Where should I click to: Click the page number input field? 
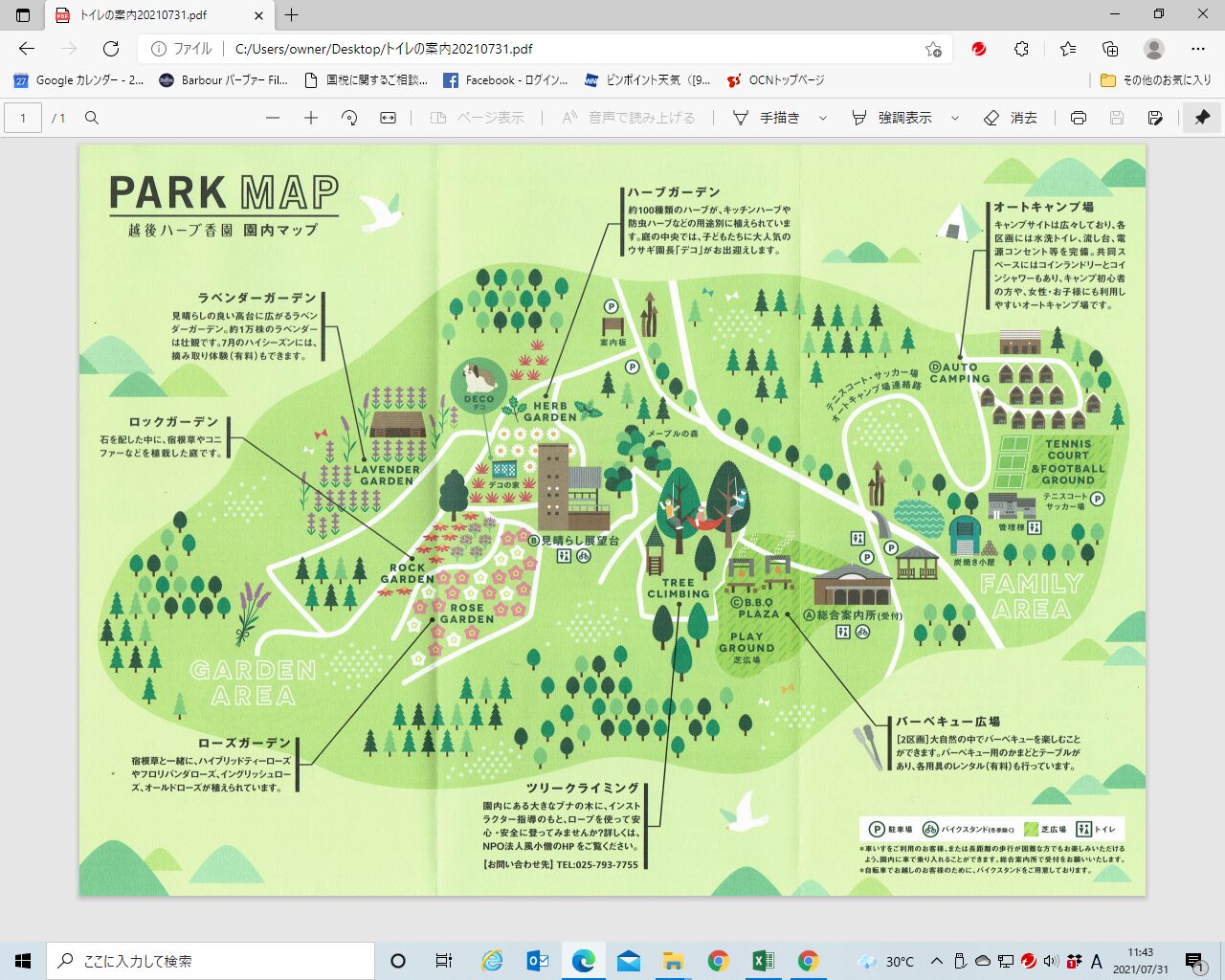pos(23,118)
